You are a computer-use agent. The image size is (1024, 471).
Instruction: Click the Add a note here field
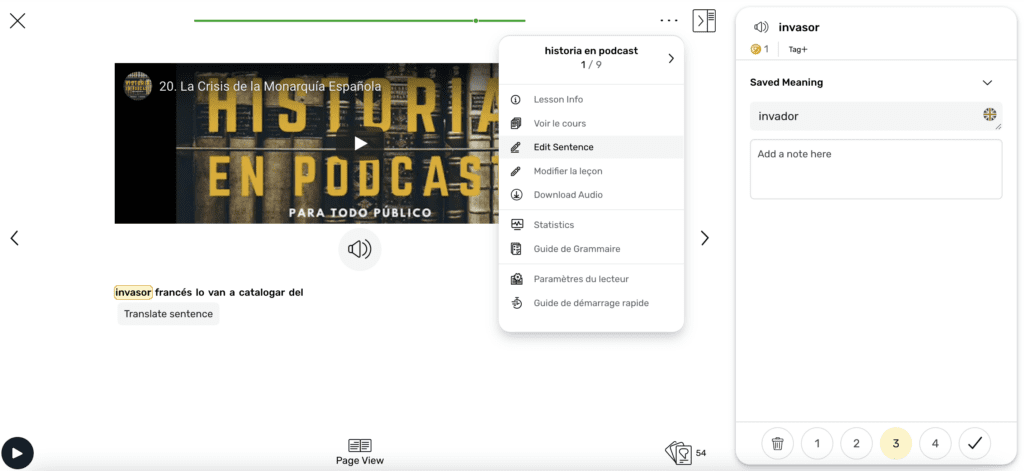[875, 169]
